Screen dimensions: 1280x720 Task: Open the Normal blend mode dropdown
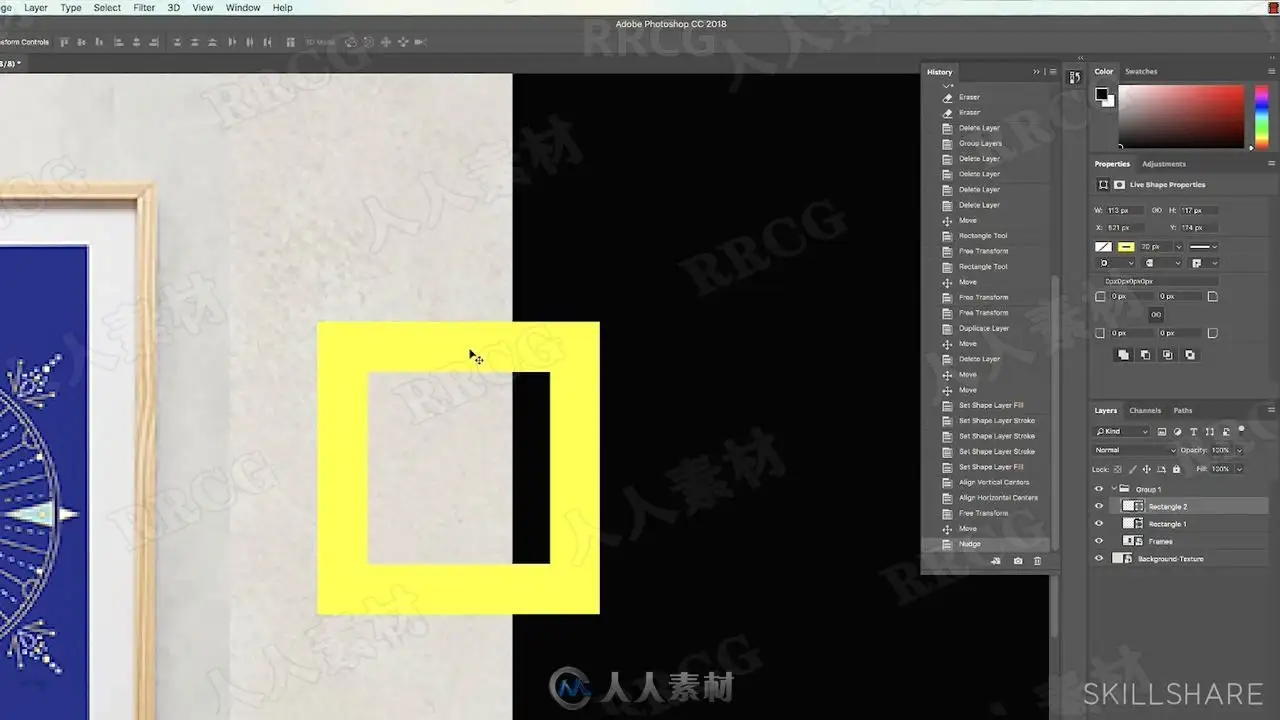(x=1136, y=450)
